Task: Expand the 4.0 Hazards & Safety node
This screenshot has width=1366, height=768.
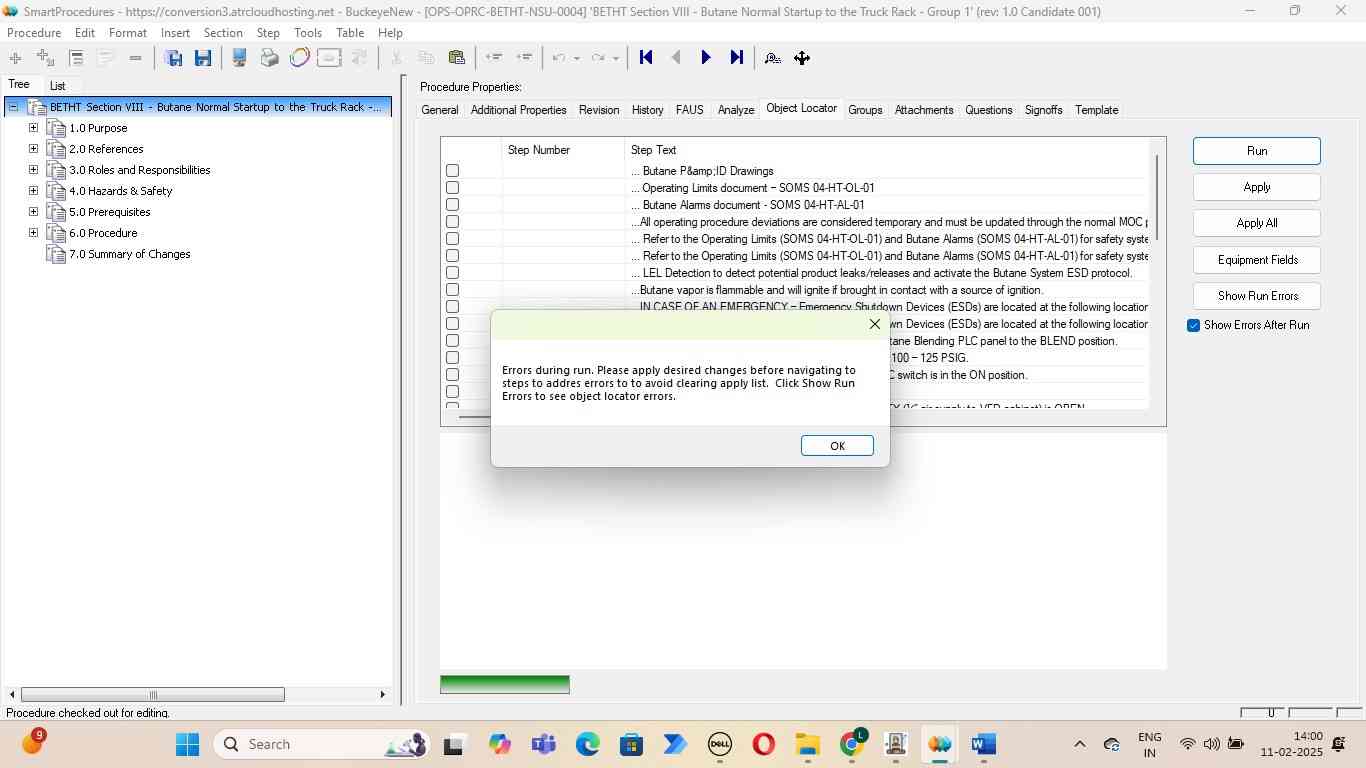Action: point(33,191)
